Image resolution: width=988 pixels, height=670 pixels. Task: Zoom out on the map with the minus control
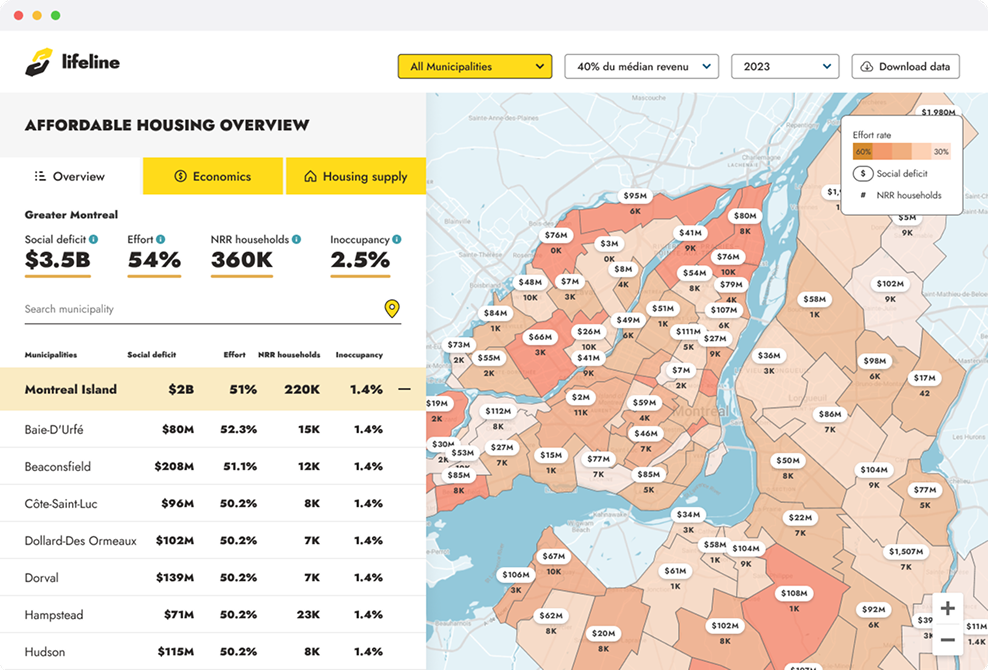pyautogui.click(x=947, y=639)
